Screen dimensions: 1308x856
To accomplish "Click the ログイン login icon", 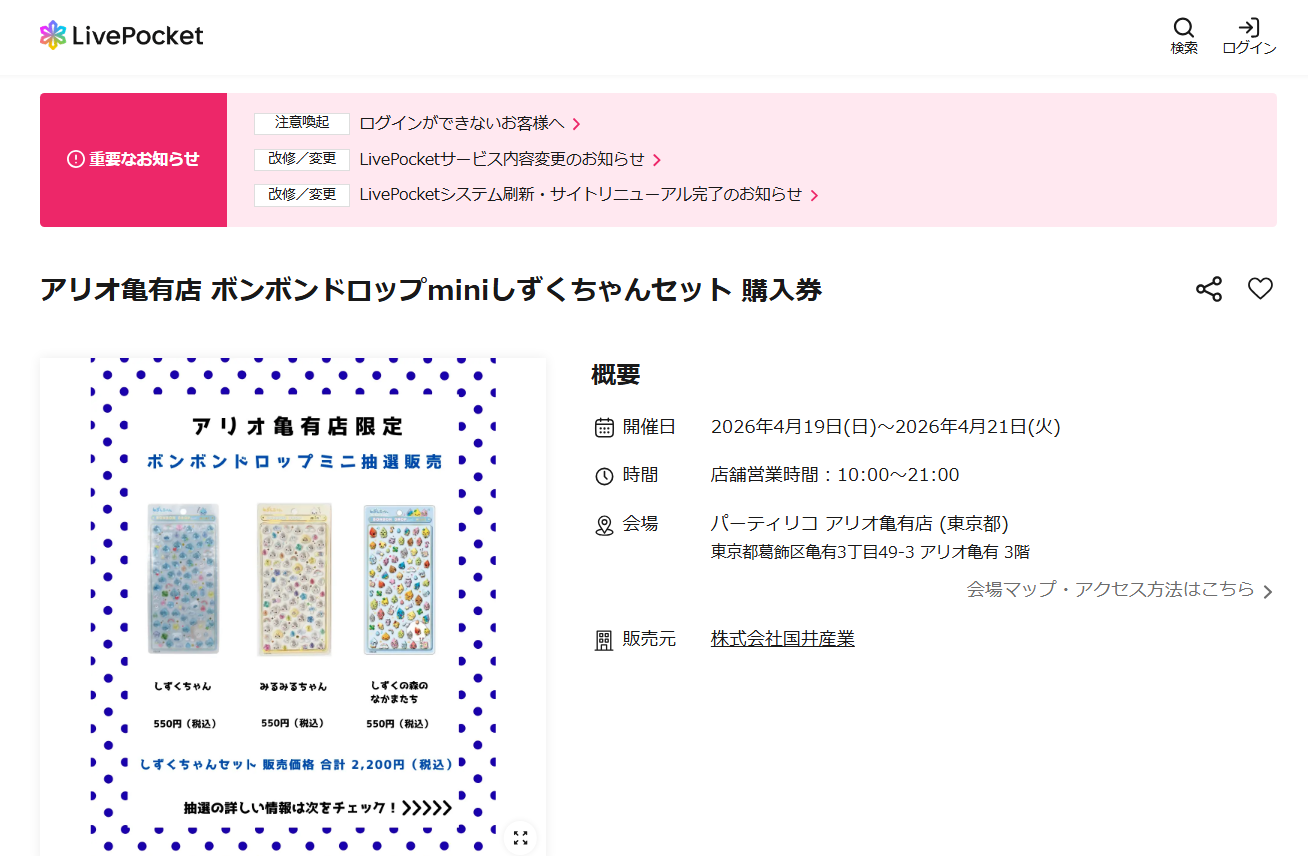I will coord(1247,29).
